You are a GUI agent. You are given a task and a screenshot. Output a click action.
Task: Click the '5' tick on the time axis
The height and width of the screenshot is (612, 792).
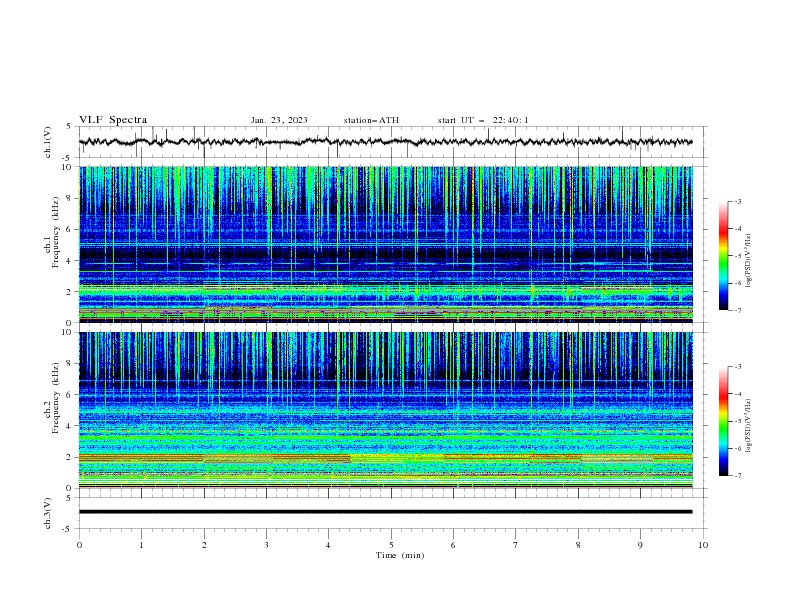391,545
